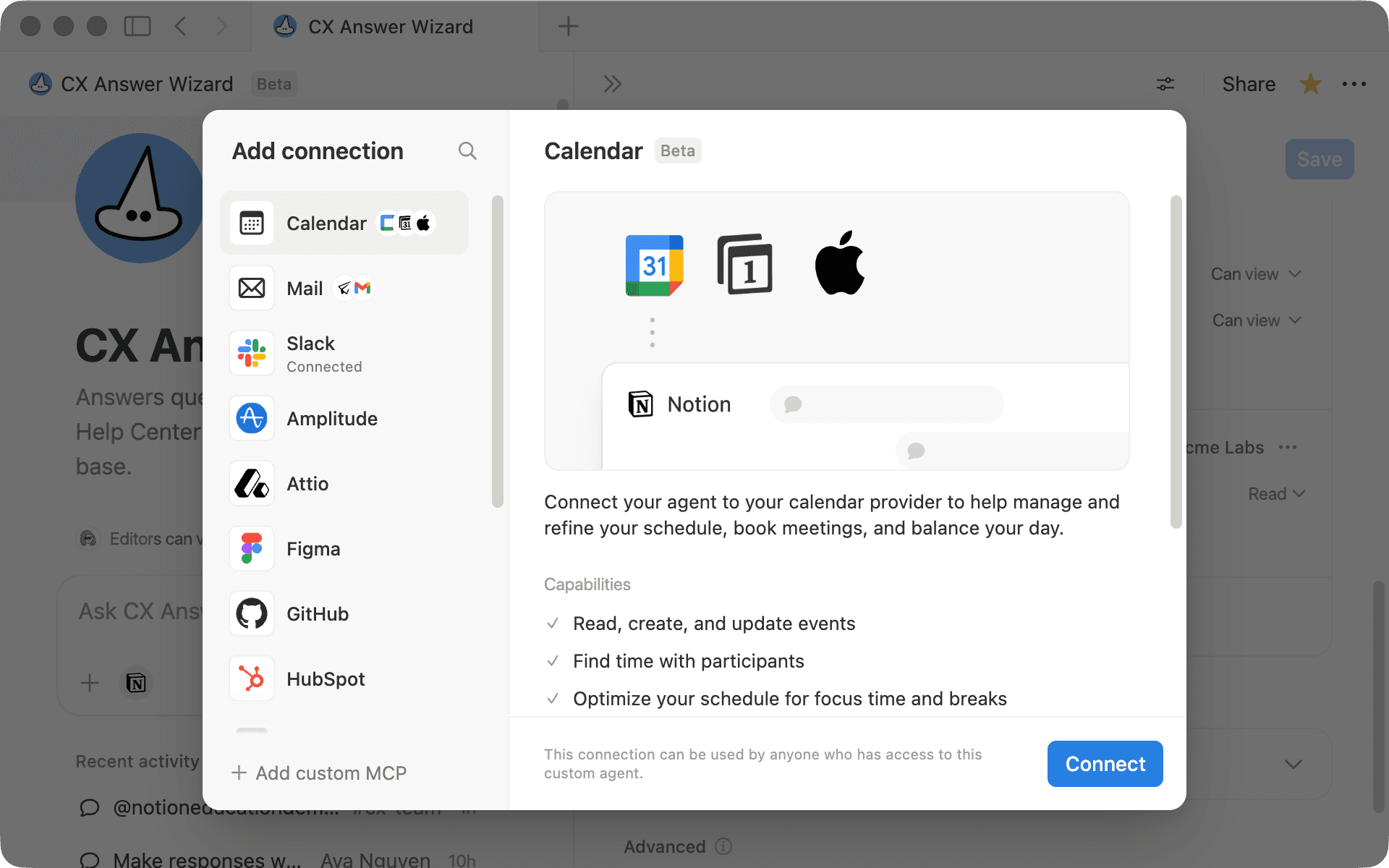The image size is (1389, 868).
Task: Open a new tab with plus button
Action: click(x=569, y=27)
